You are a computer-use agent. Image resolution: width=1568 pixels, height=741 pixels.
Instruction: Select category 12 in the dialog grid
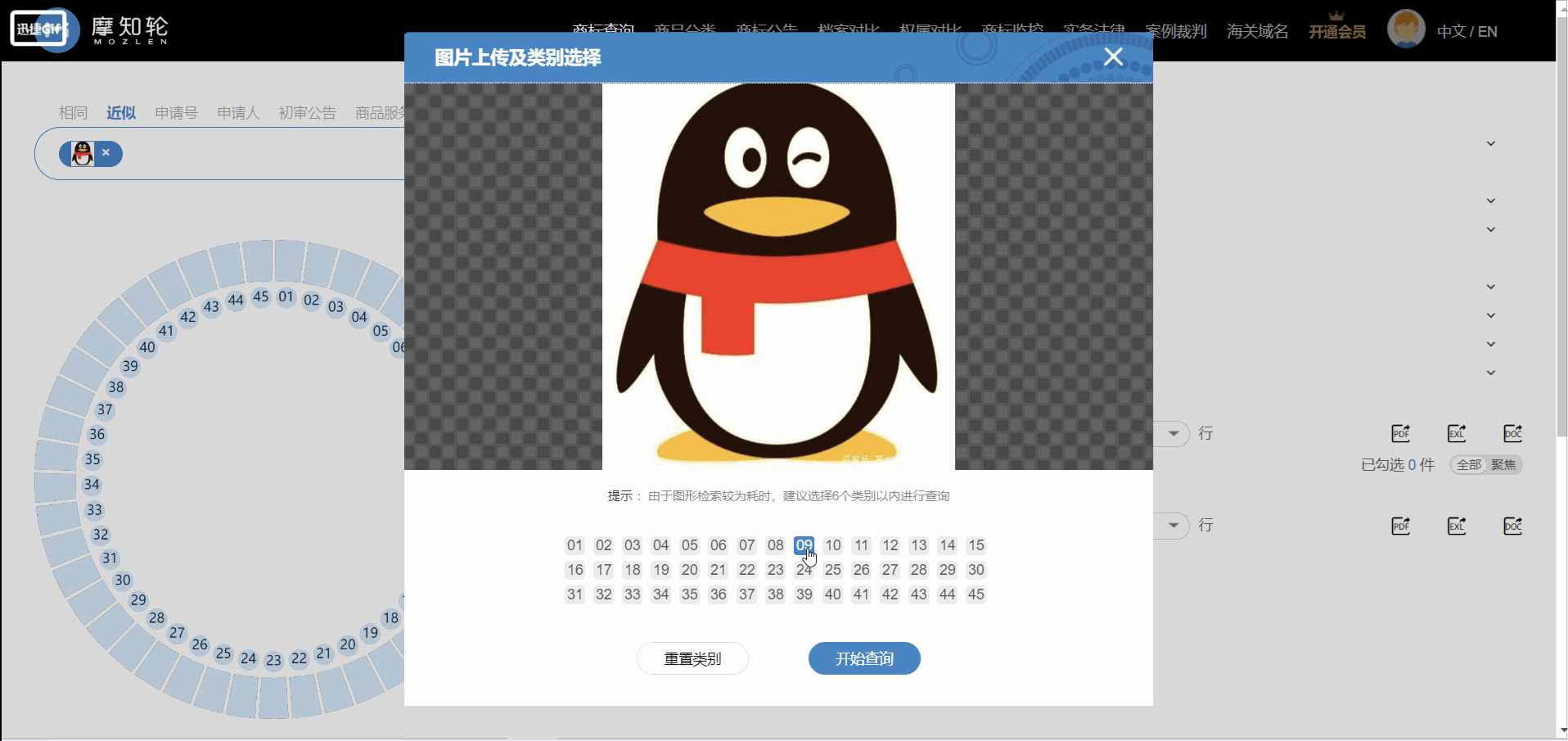tap(890, 545)
